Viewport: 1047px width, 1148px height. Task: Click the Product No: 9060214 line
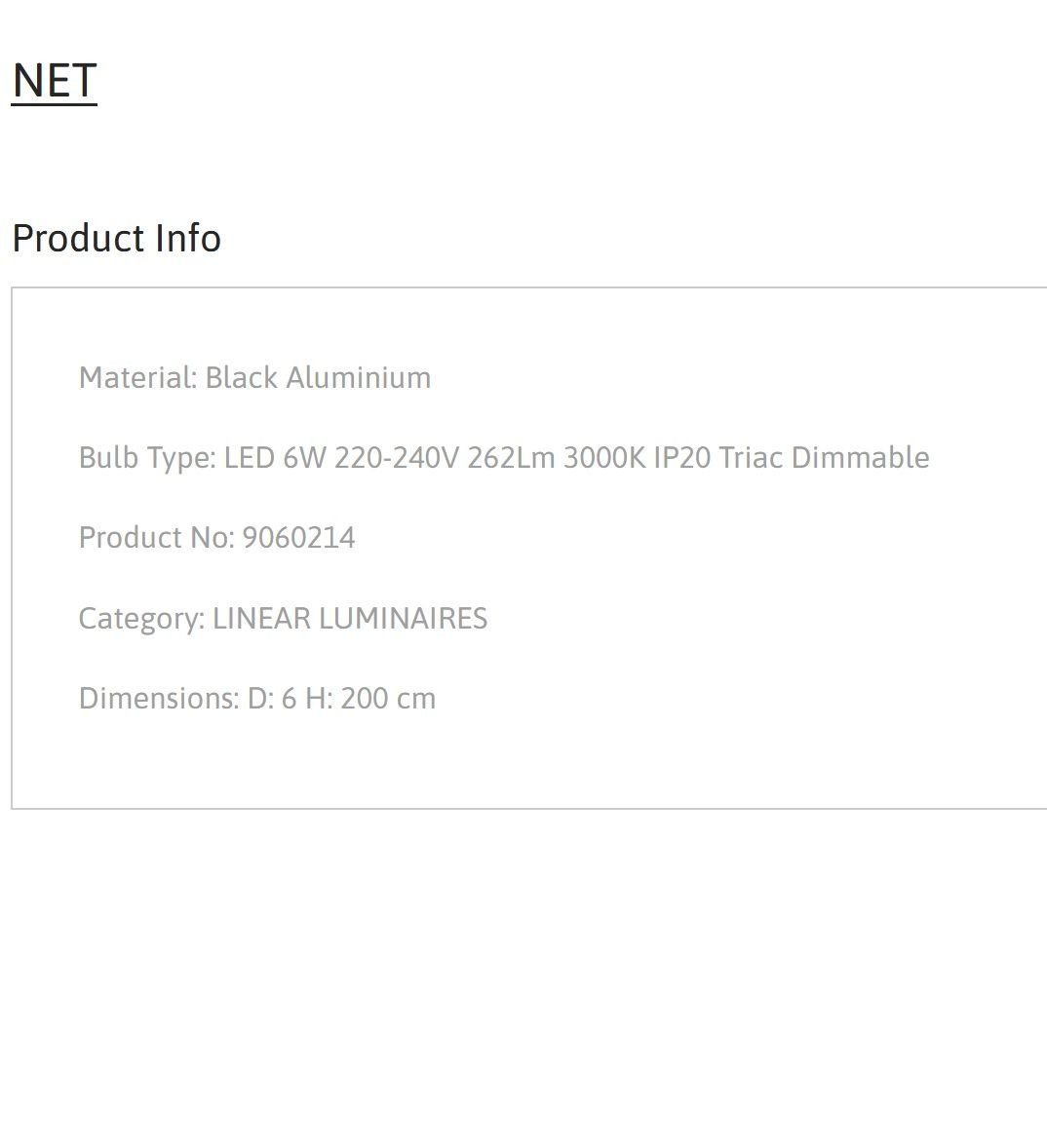(216, 537)
